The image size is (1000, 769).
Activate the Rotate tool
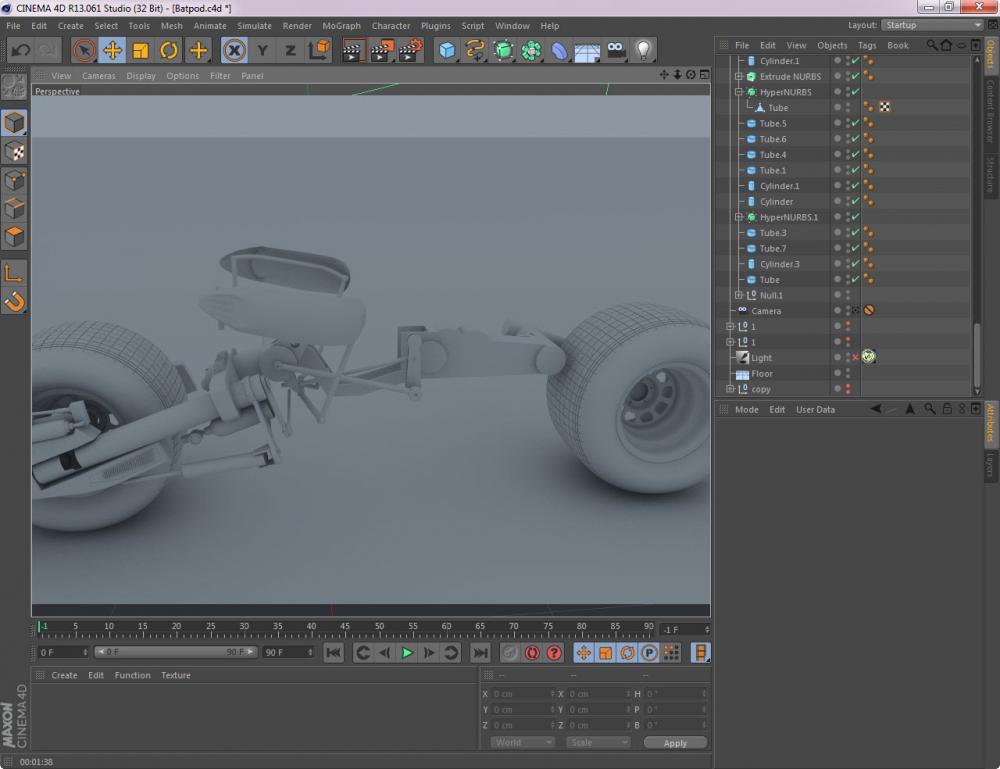(169, 50)
